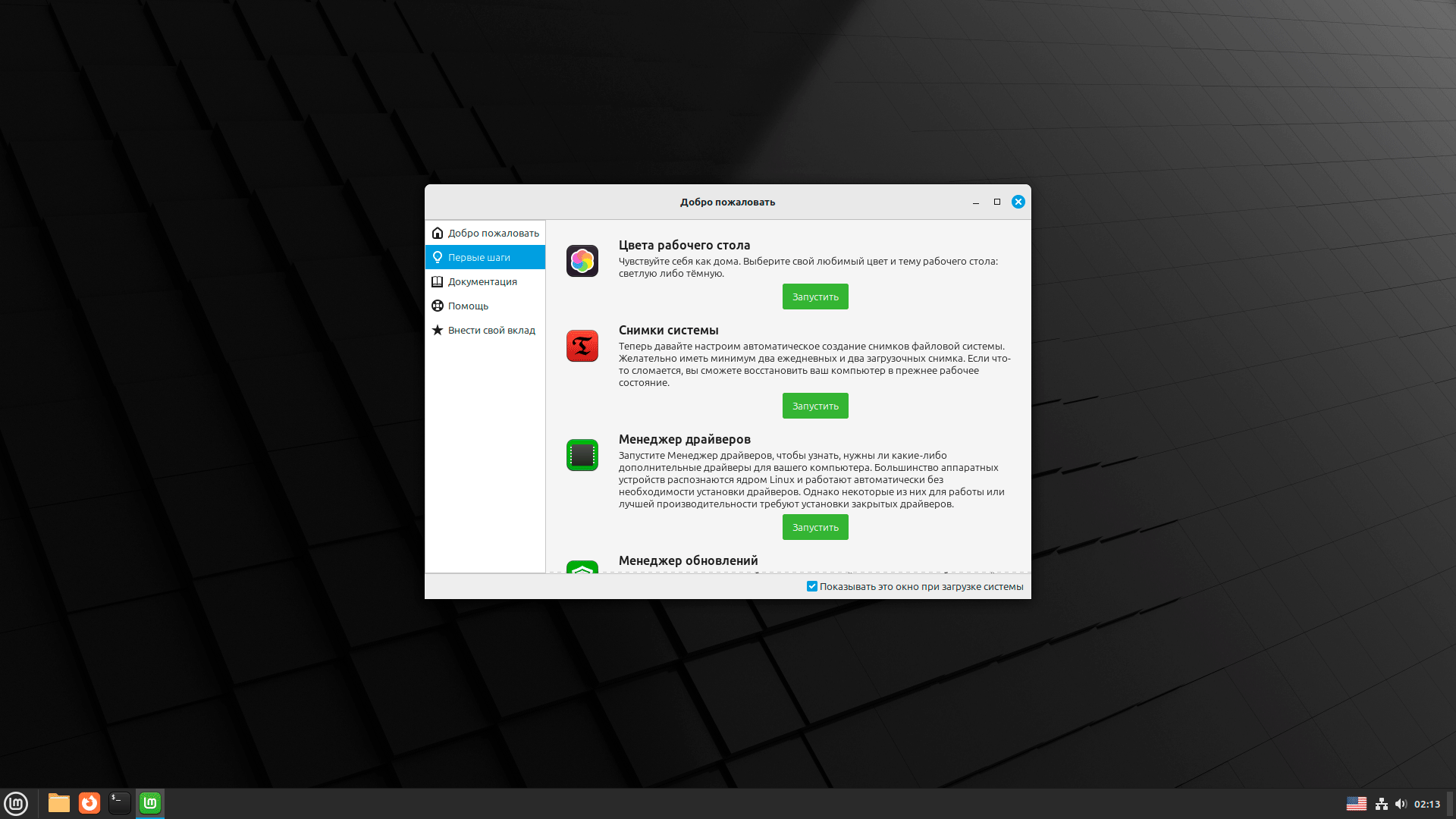Open the Linux Mint start menu
1456x819 pixels.
(x=16, y=803)
